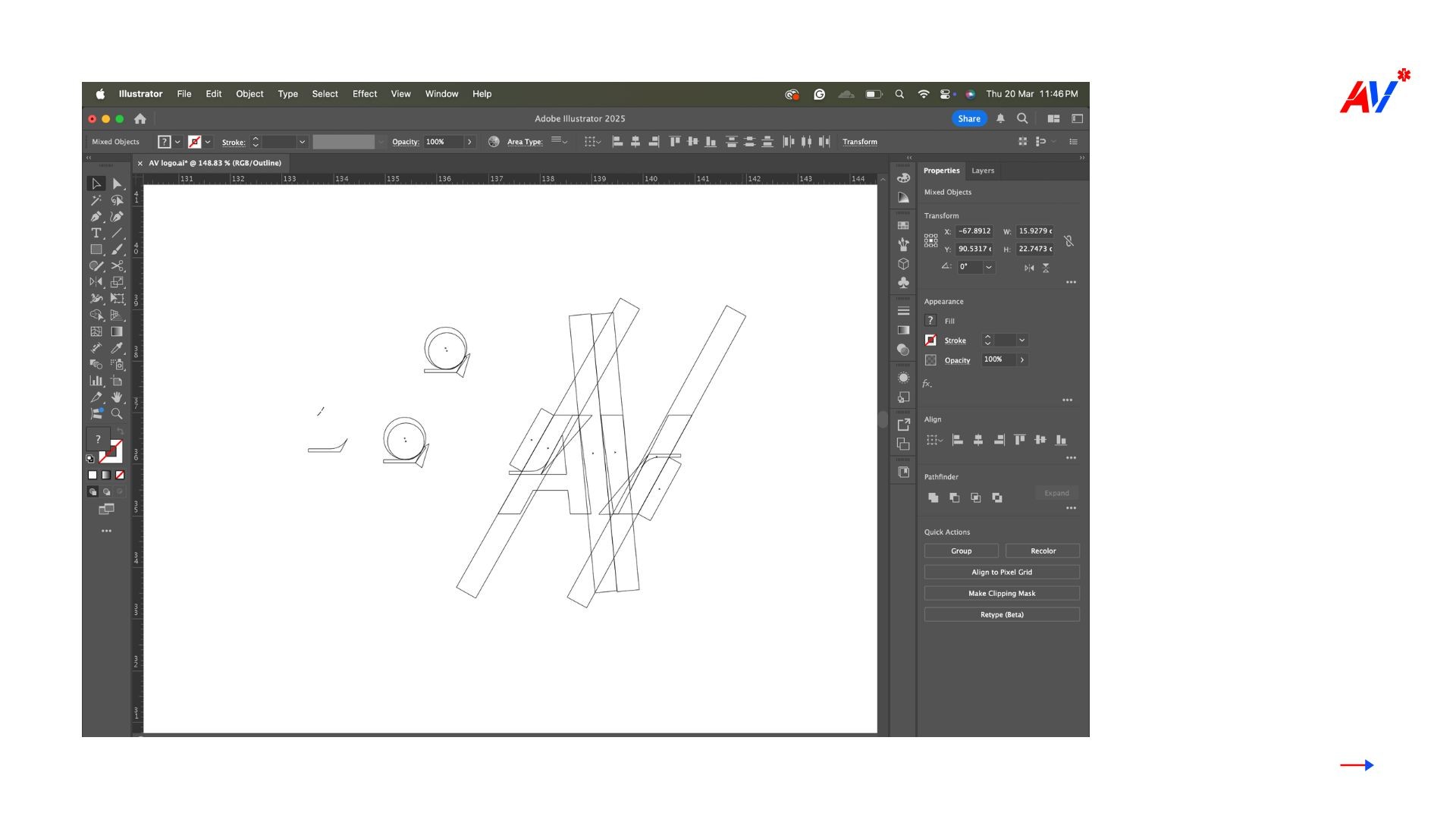1456x819 pixels.
Task: Switch to the Layers tab
Action: pos(982,171)
